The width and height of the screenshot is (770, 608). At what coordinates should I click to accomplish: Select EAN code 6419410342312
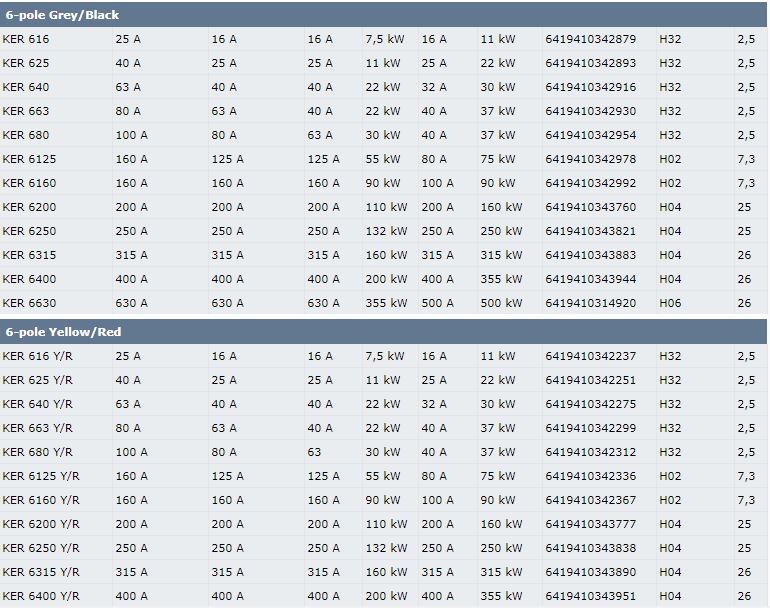pyautogui.click(x=590, y=452)
